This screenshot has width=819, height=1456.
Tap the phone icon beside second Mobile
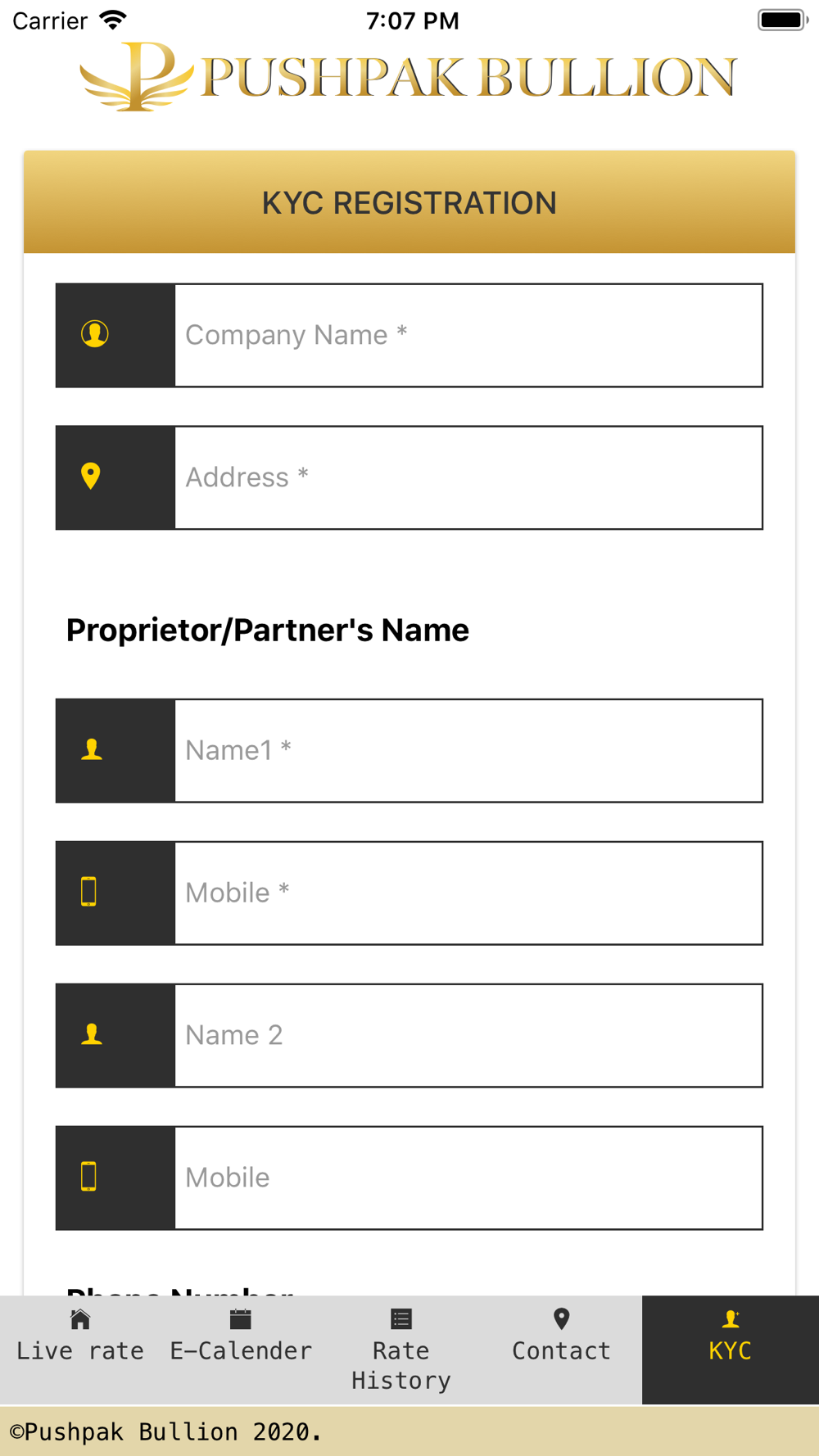(89, 1177)
